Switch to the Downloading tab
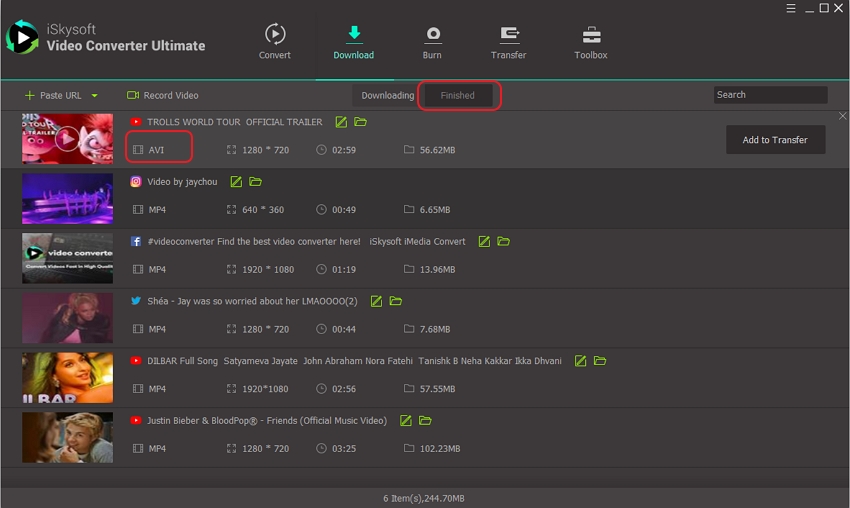The image size is (850, 508). [387, 96]
